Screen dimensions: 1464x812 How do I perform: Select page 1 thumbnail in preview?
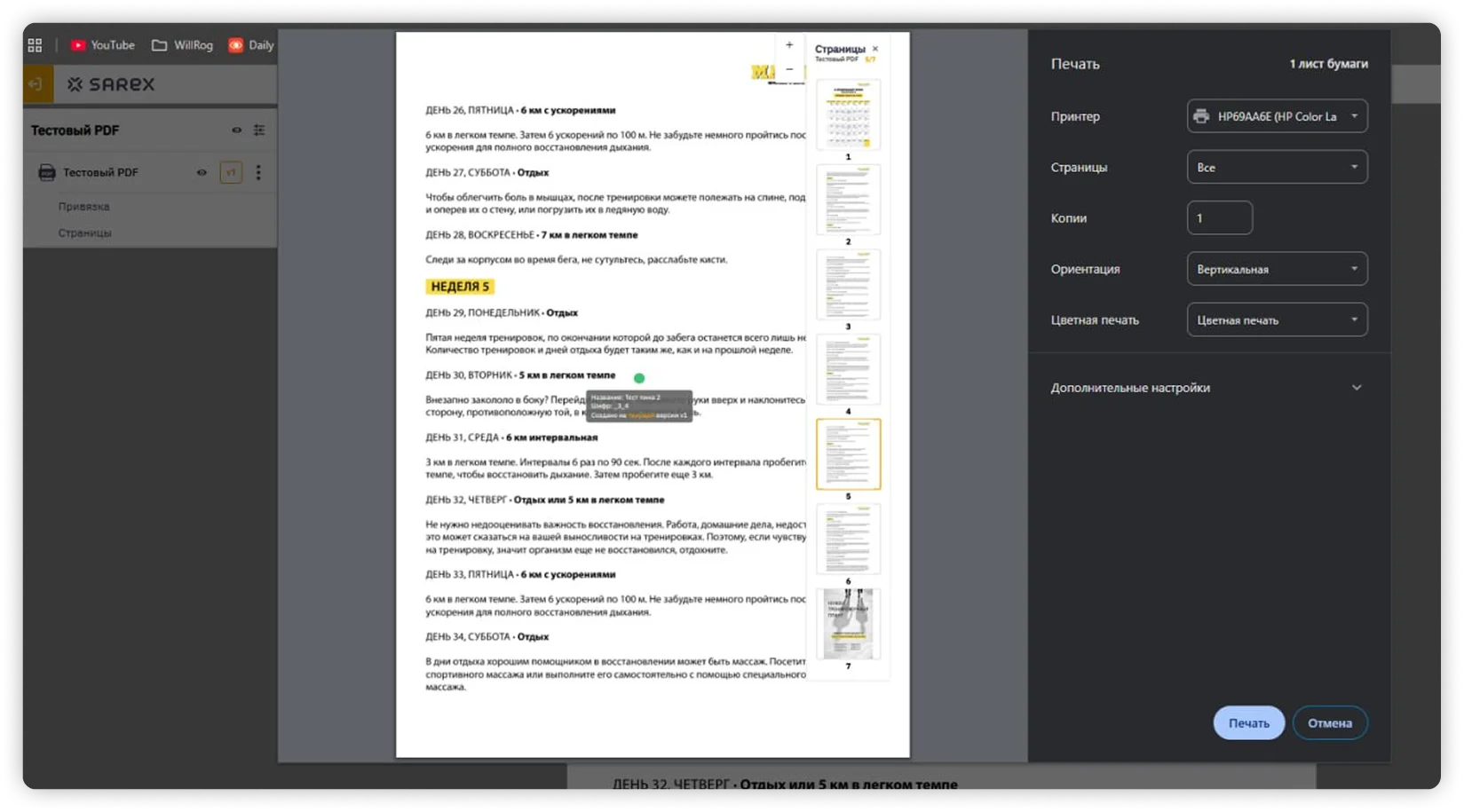(848, 114)
